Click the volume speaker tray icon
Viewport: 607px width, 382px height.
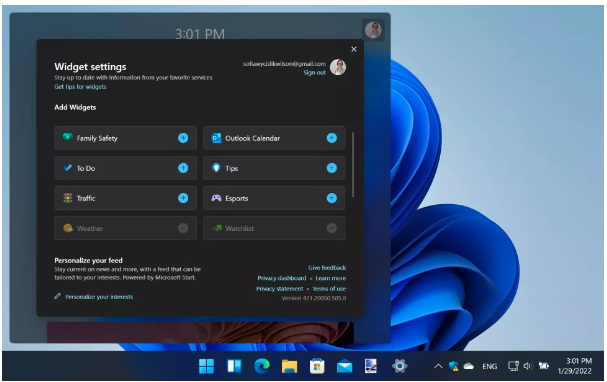click(528, 366)
